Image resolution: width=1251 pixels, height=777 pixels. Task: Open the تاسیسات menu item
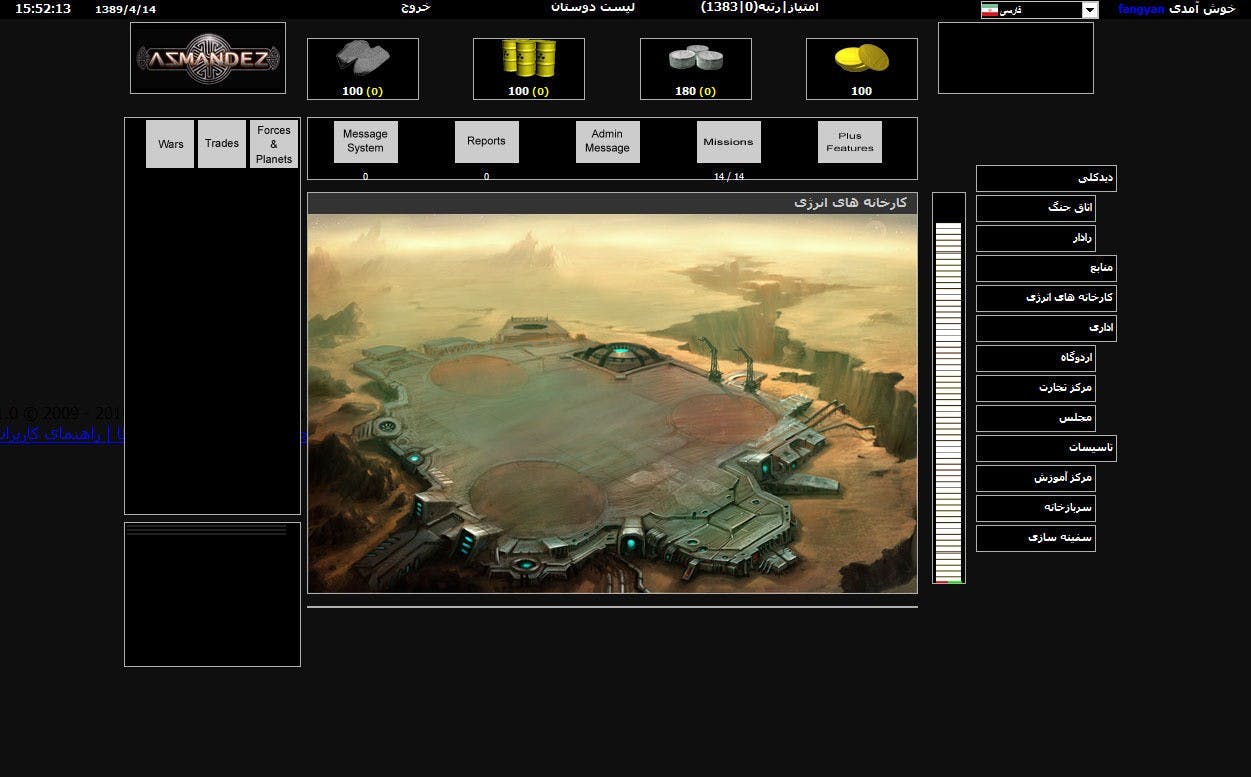[1046, 448]
